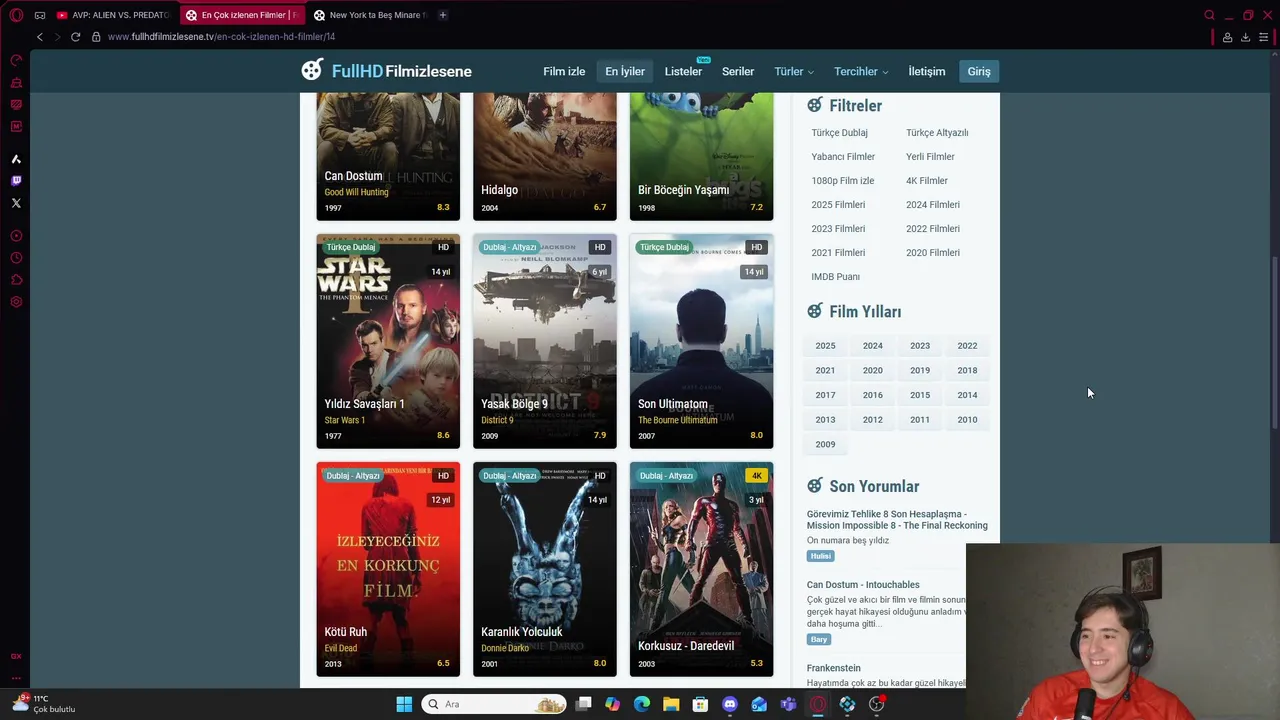Open the Opera GX main menu logo
The height and width of the screenshot is (720, 1280).
[x=16, y=15]
